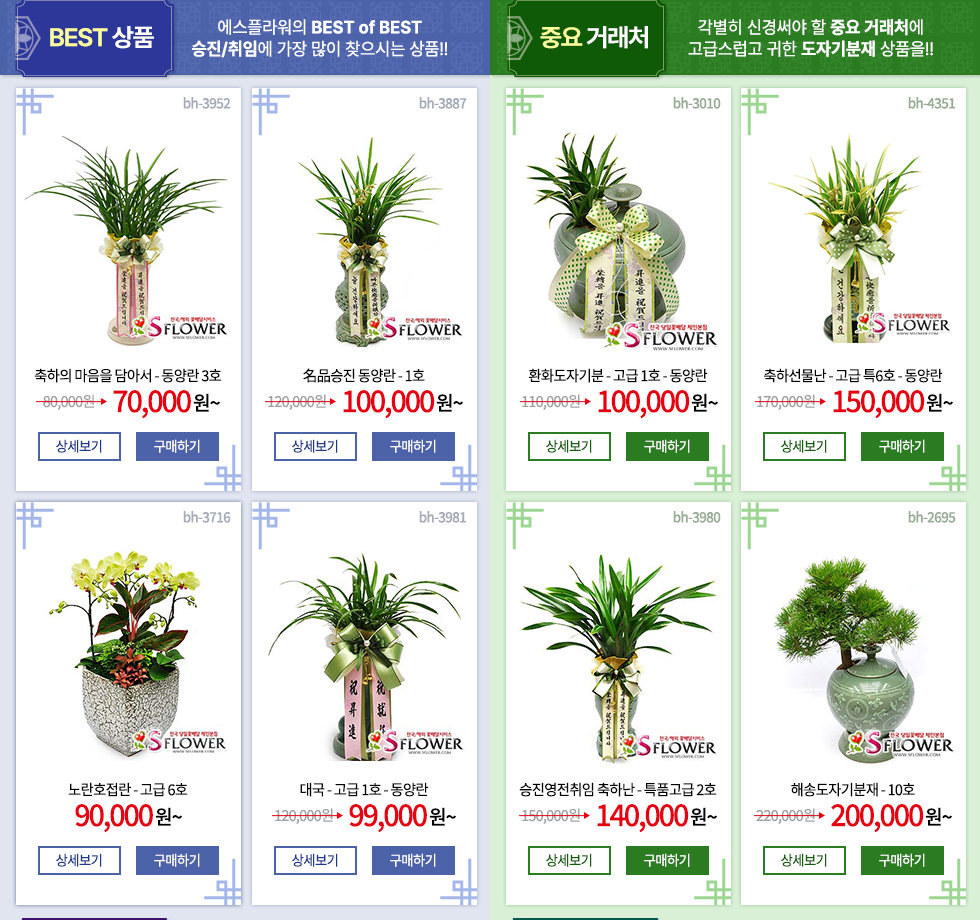
Task: Click 상세보기 for product bh-3981
Action: tap(316, 860)
